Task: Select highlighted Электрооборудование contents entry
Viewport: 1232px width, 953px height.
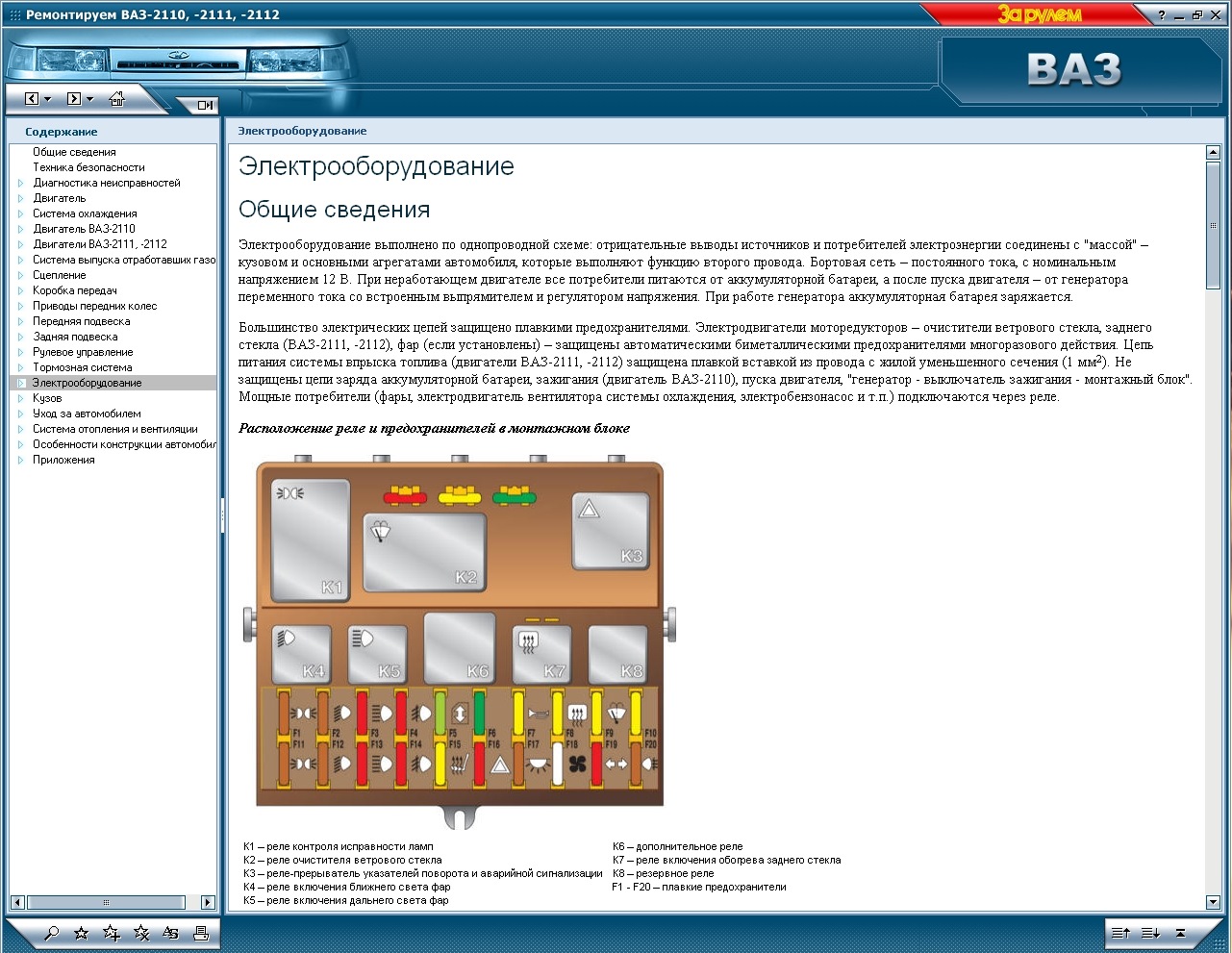Action: coord(87,383)
